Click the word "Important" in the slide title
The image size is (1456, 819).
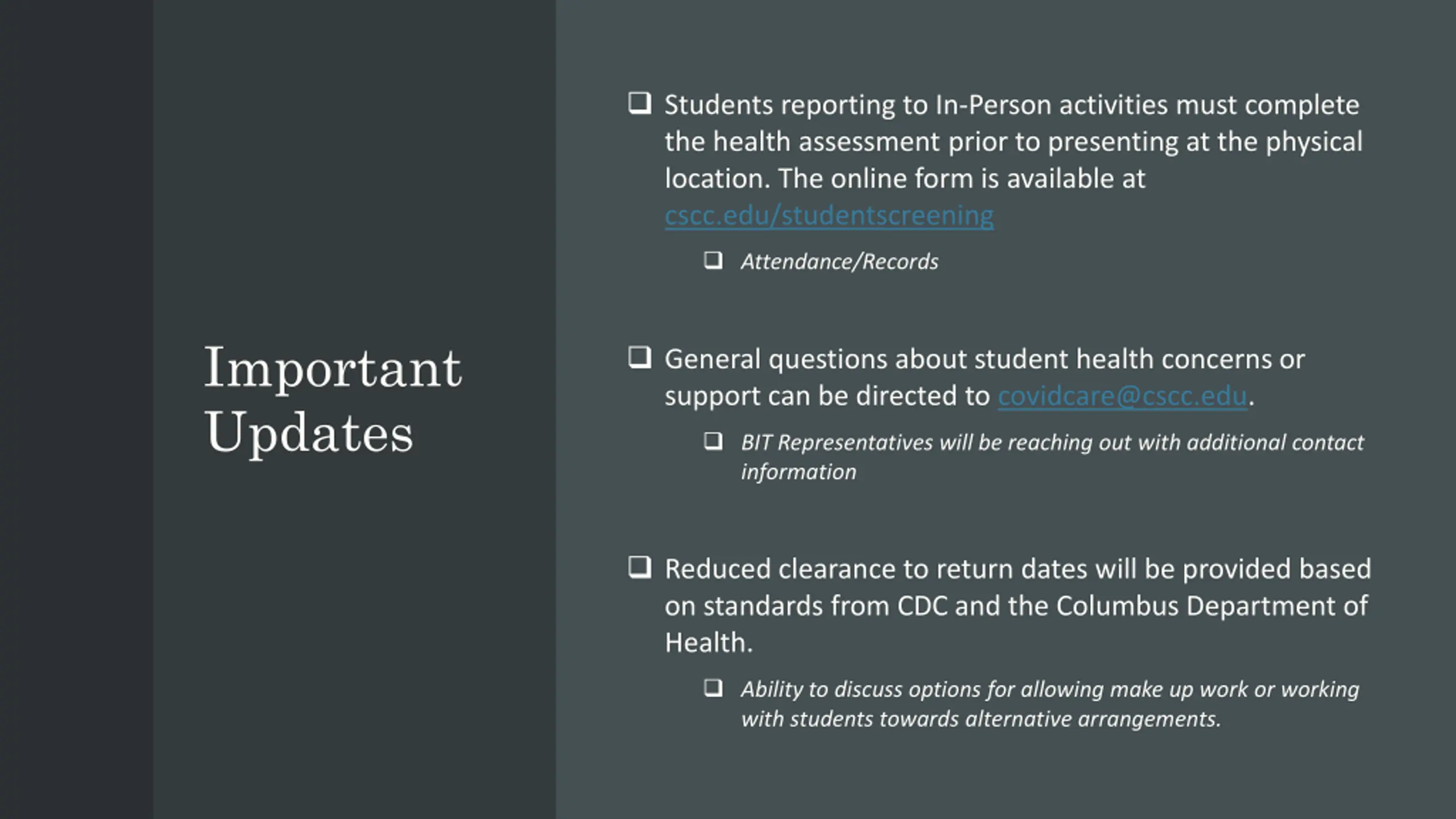coord(333,367)
